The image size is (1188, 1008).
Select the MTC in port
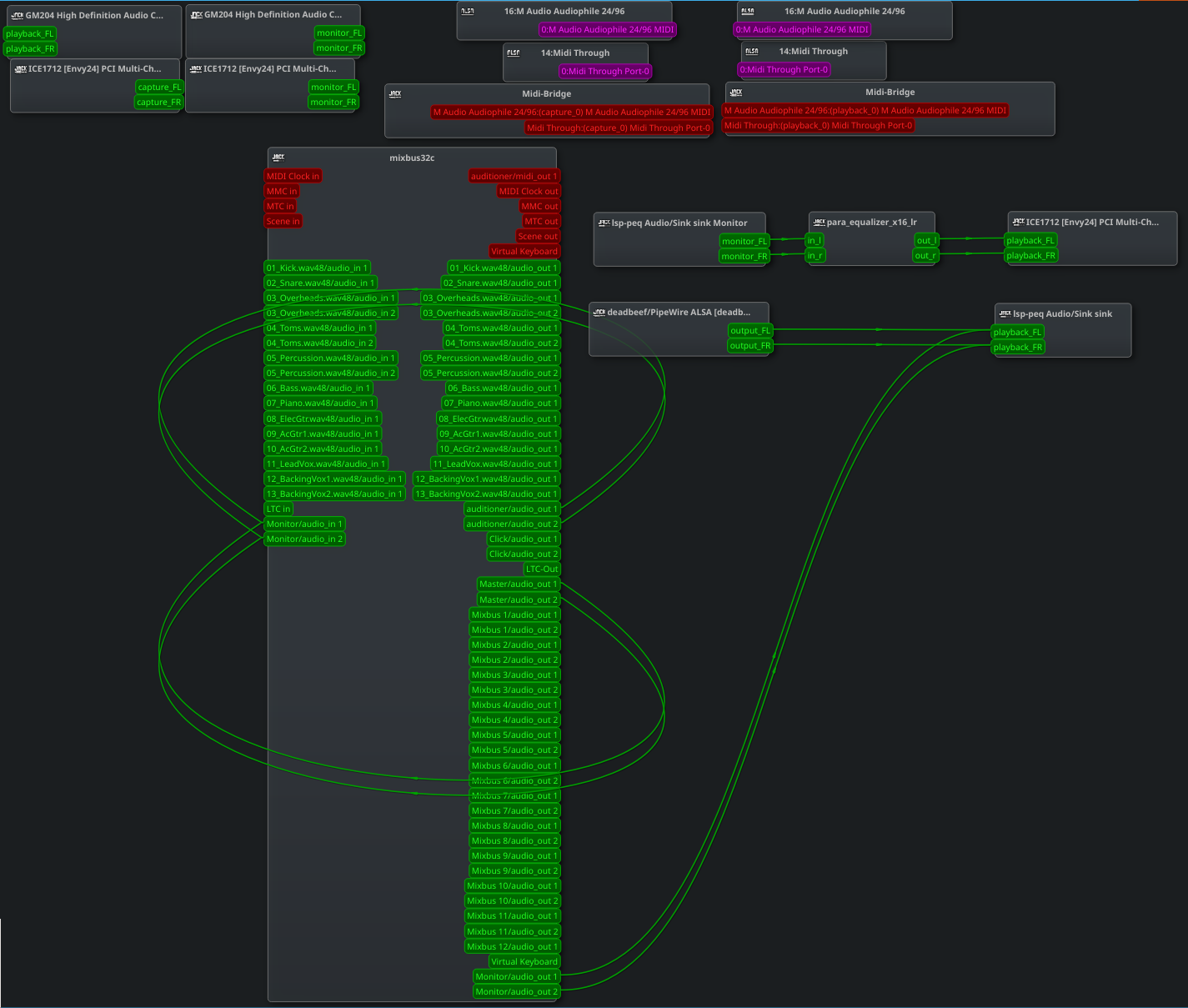[x=280, y=206]
